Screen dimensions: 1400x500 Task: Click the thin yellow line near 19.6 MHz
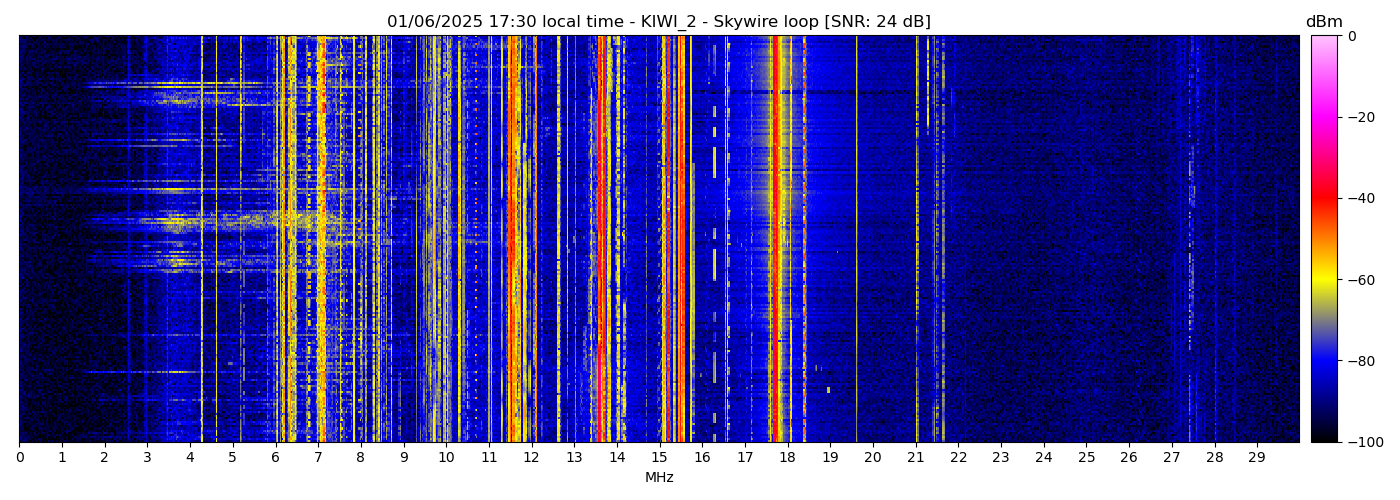[x=856, y=240]
